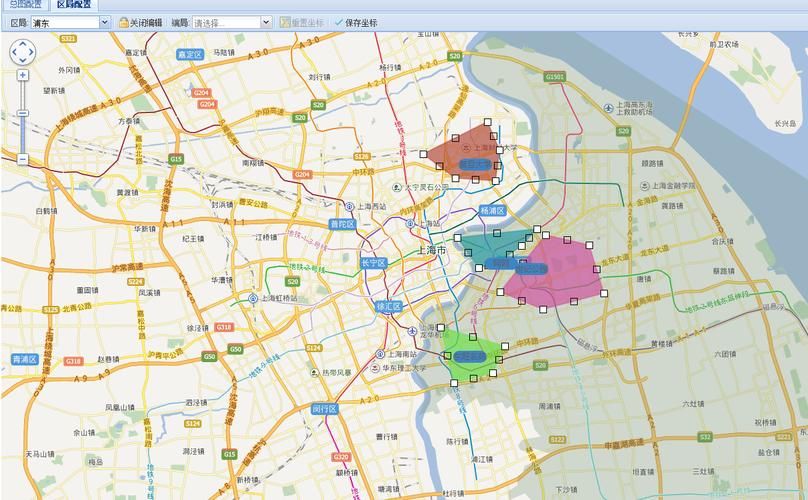Click the zoom slider track on the map
Viewport: 808px width, 500px height.
pos(22,135)
